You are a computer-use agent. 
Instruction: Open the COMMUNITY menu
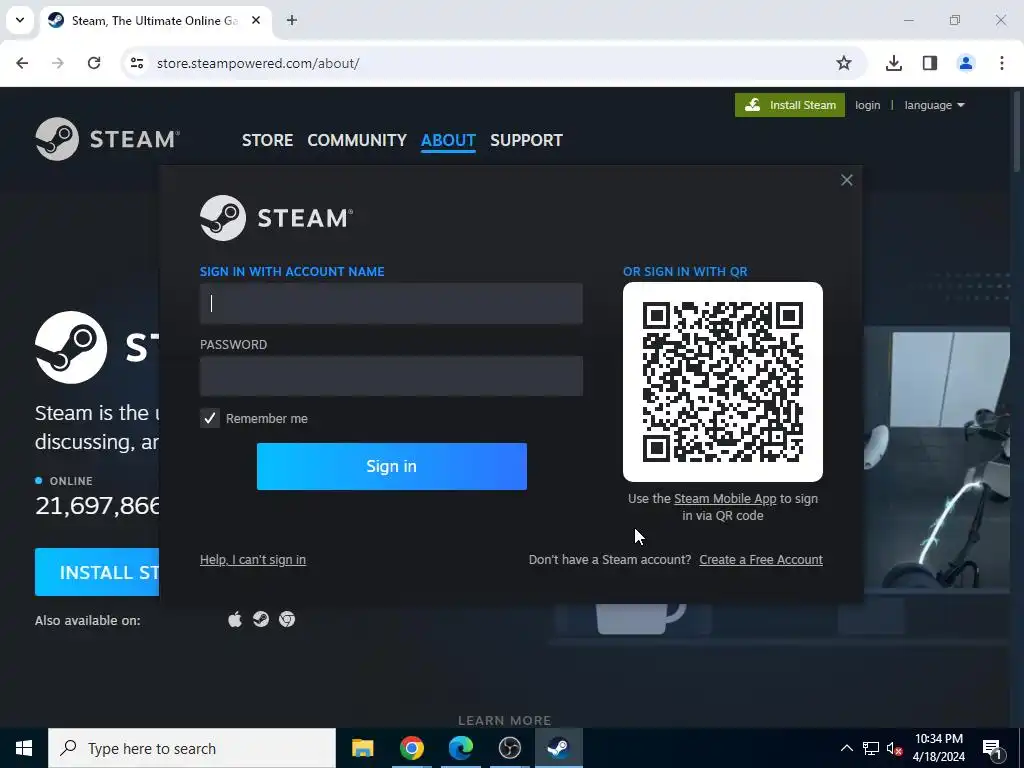[357, 140]
